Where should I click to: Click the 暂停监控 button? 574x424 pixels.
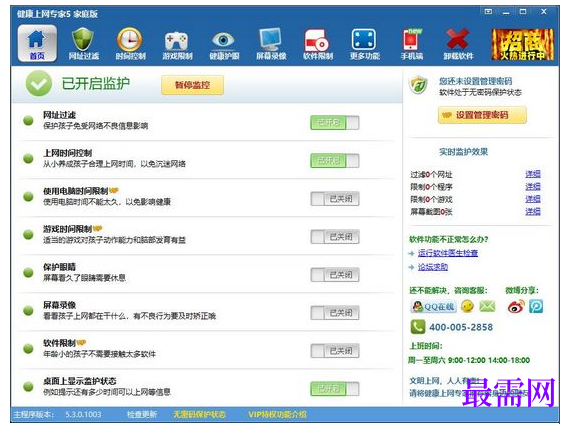tap(192, 85)
